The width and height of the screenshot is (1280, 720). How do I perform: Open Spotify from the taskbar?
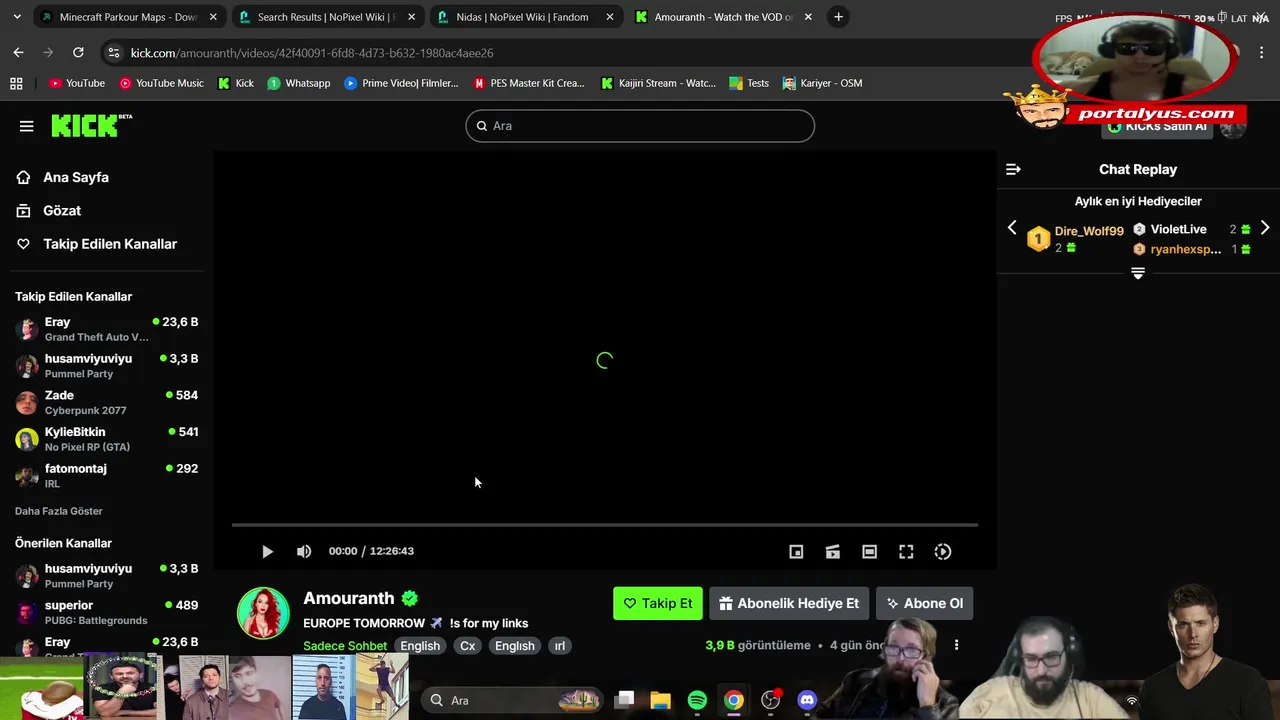tap(697, 700)
